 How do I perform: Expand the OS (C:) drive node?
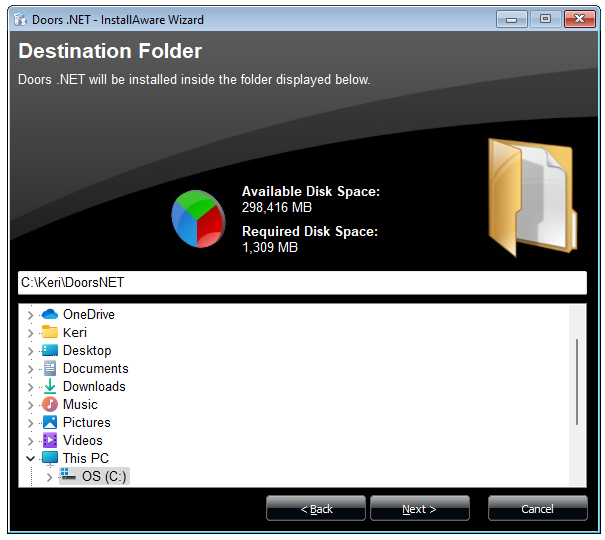click(x=49, y=477)
